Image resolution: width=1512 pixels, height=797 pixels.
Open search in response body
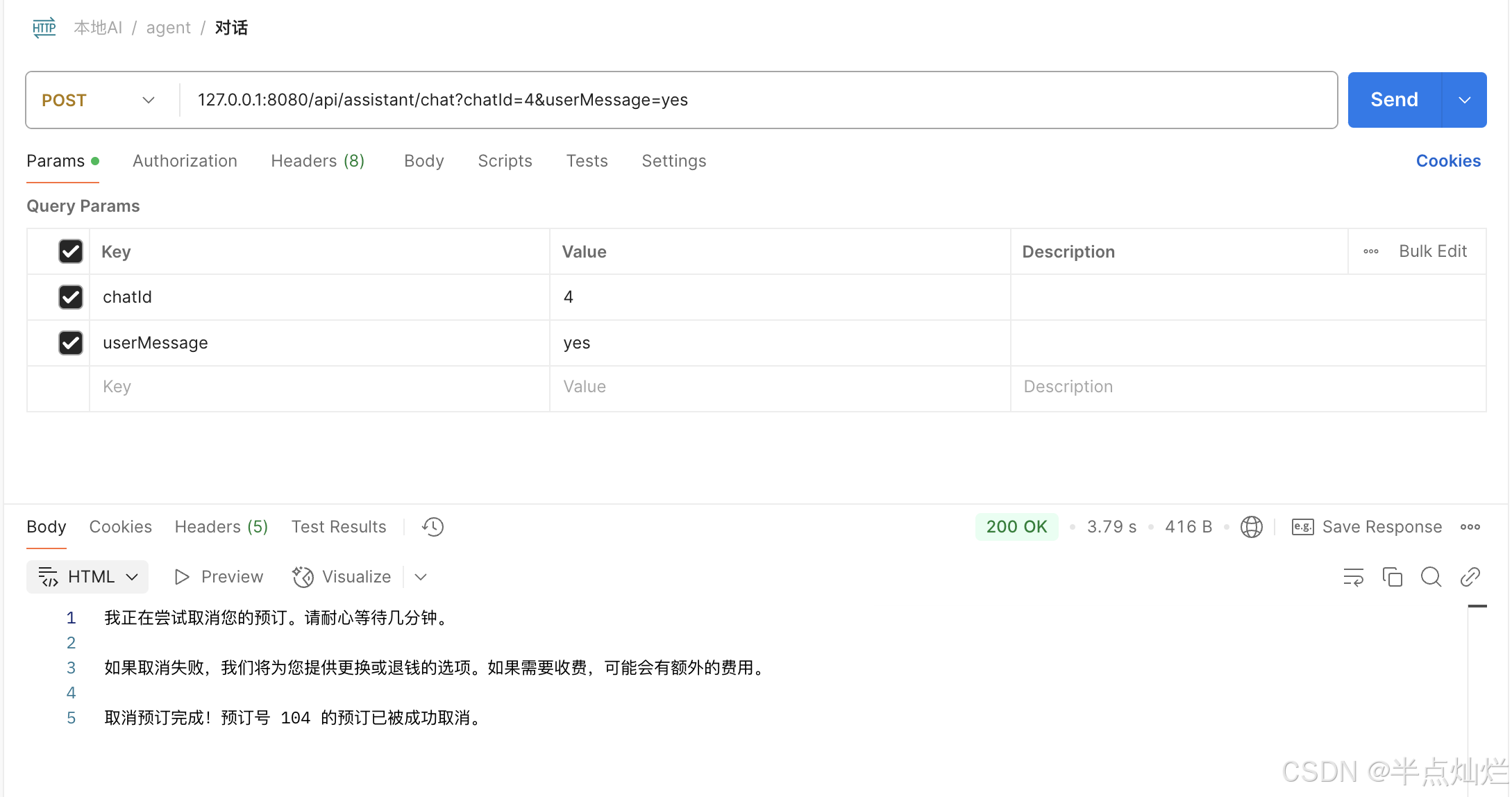[1431, 577]
